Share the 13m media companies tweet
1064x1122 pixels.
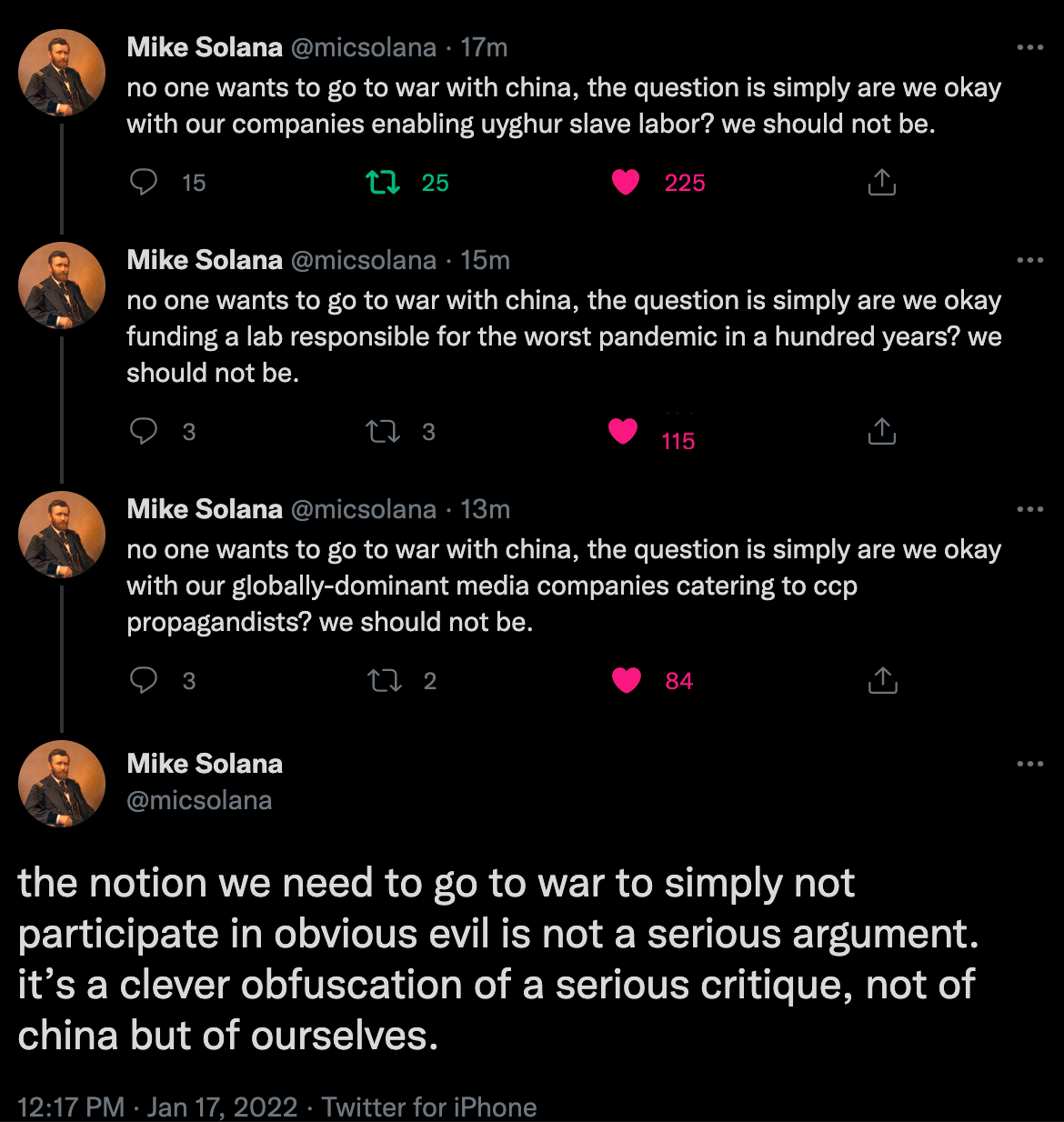tap(882, 680)
